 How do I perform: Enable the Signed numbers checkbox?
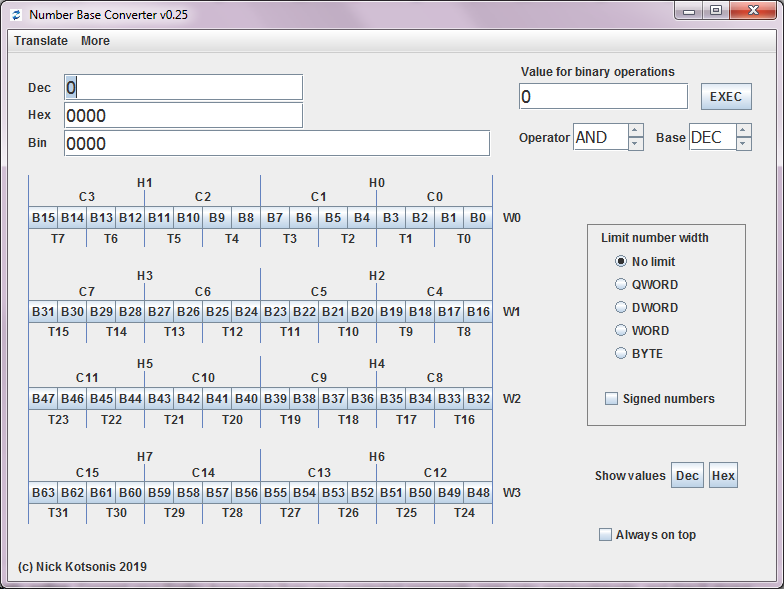(x=611, y=399)
